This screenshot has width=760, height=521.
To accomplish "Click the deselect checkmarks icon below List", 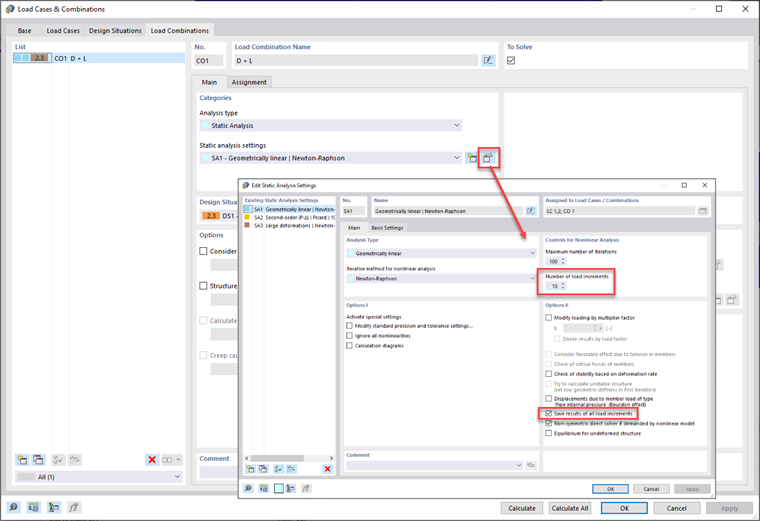I will click(75, 459).
